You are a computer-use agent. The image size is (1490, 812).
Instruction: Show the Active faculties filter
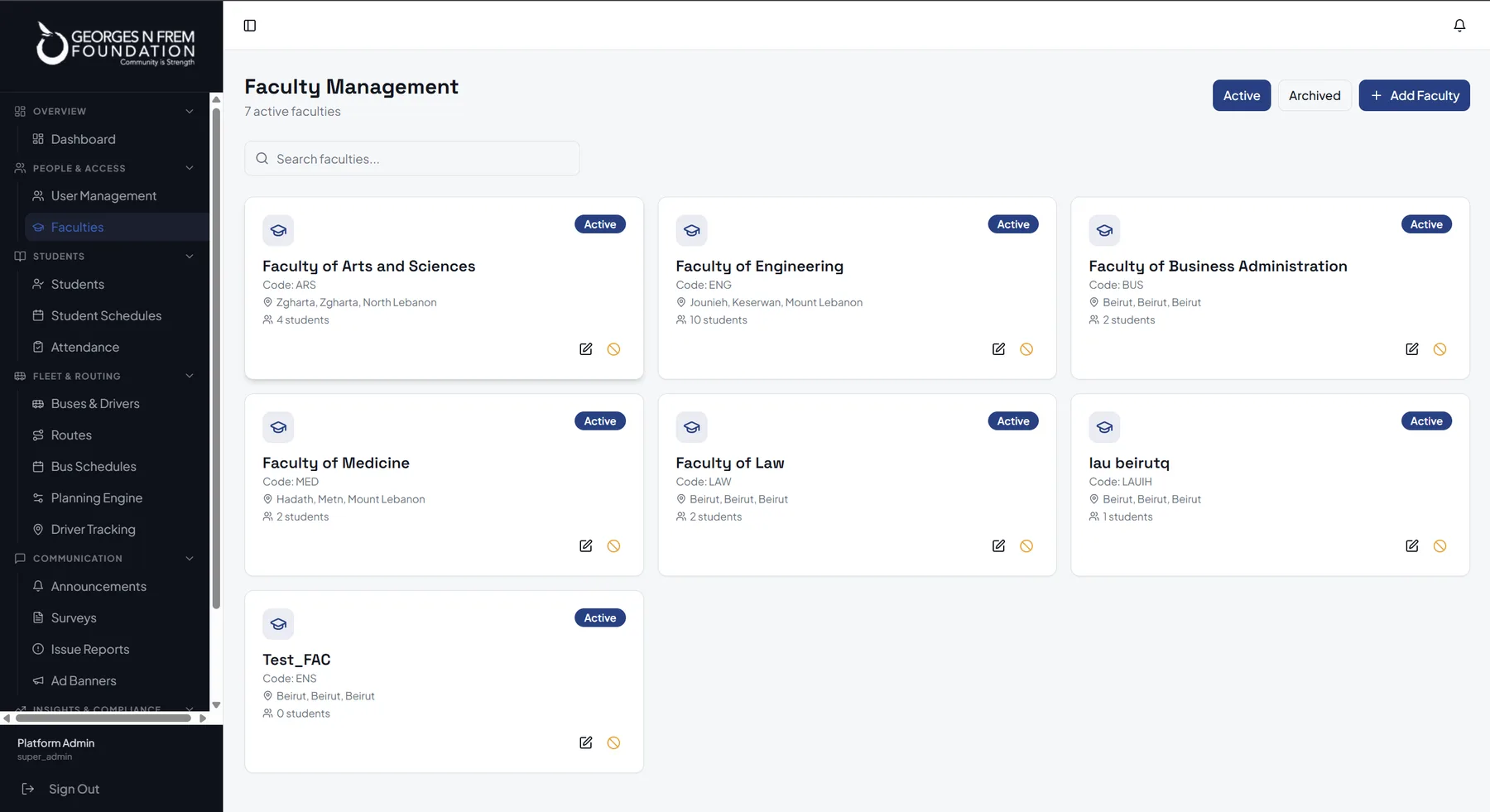click(1242, 96)
